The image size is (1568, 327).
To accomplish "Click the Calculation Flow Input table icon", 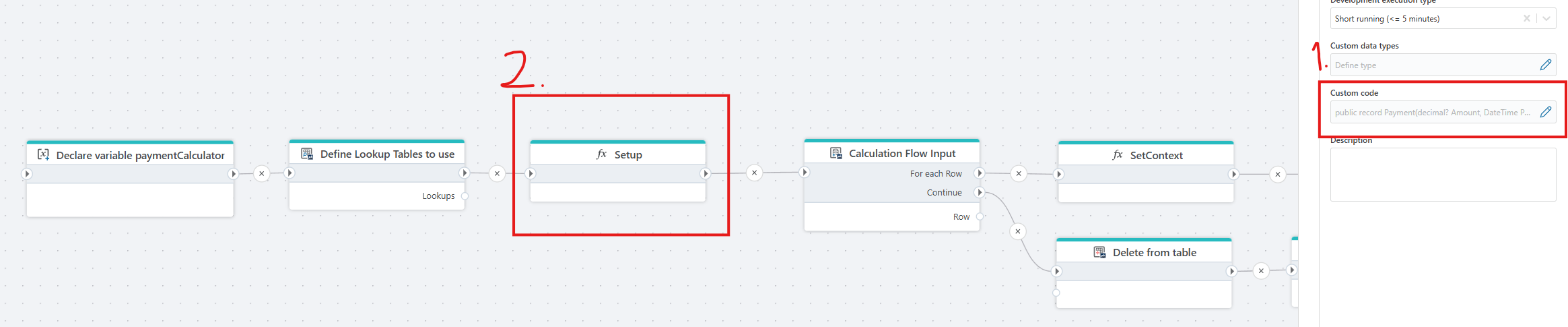I will (836, 153).
